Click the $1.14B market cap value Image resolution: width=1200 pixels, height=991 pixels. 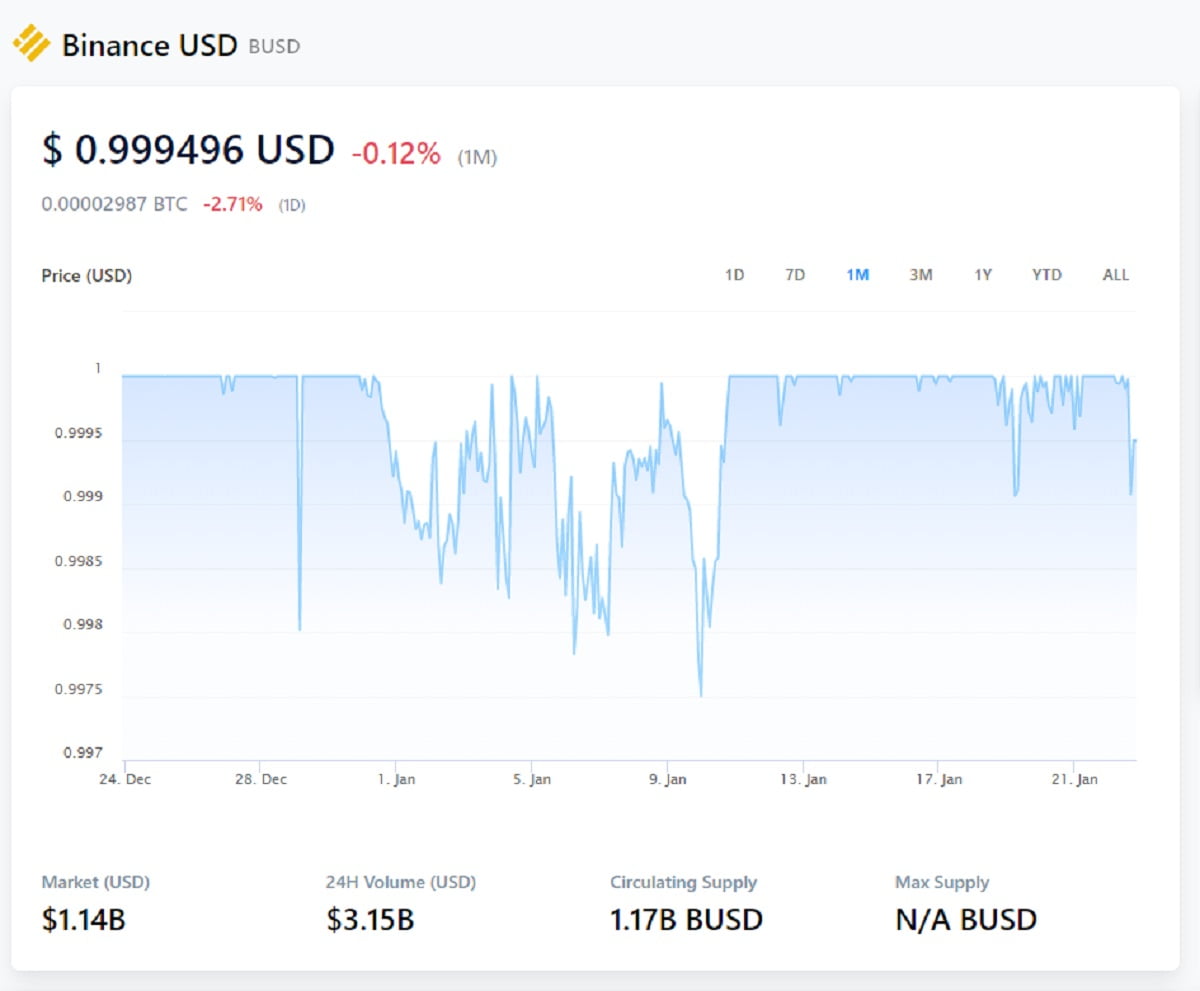(84, 919)
